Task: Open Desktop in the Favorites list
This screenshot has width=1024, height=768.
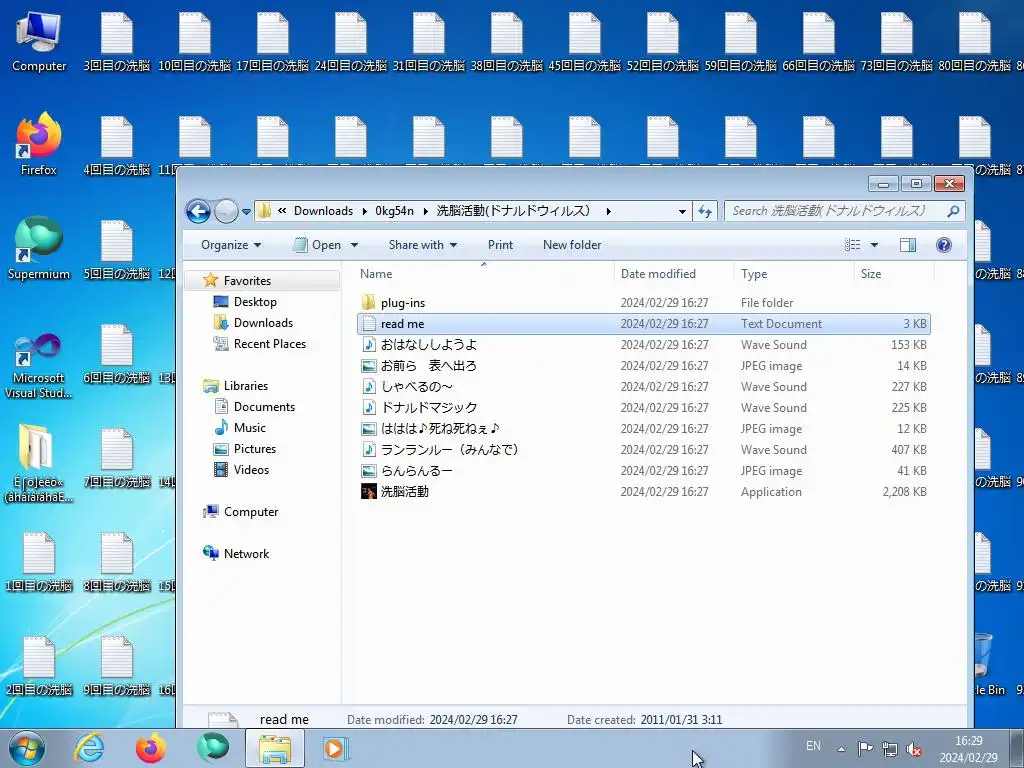Action: [x=255, y=302]
